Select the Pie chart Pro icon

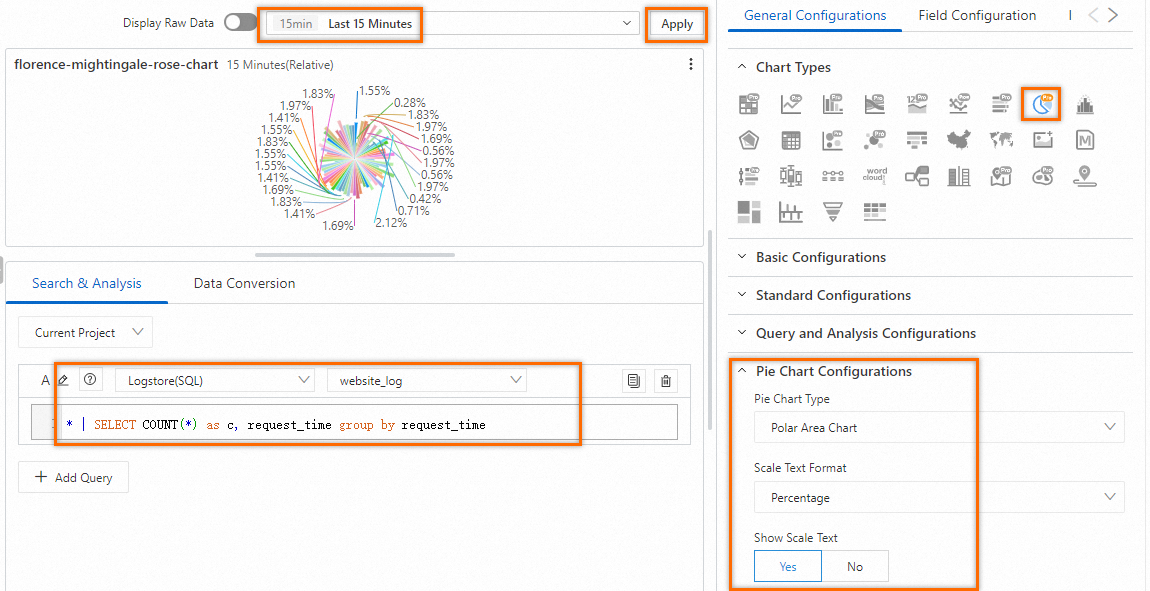(x=1042, y=105)
